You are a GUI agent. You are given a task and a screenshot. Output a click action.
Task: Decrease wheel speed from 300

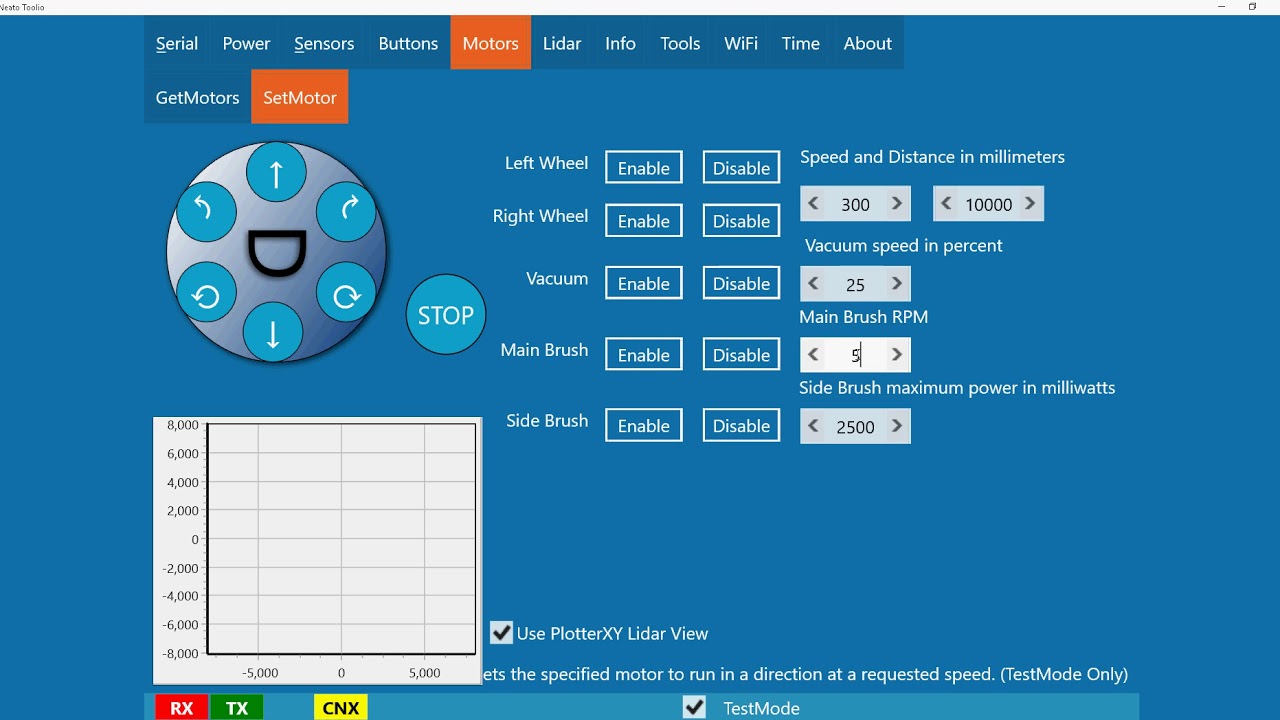click(x=813, y=204)
